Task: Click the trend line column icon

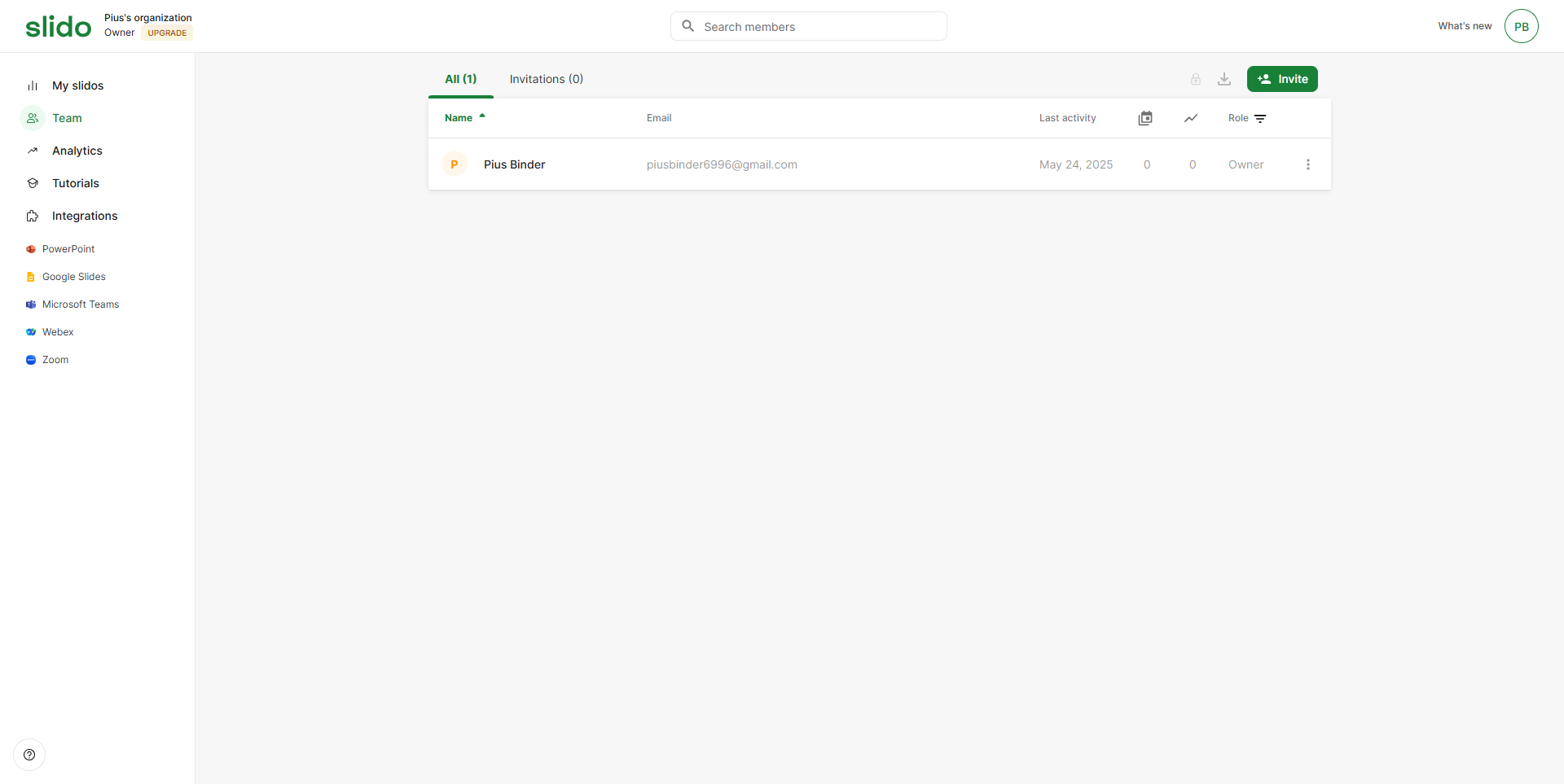Action: click(1191, 118)
